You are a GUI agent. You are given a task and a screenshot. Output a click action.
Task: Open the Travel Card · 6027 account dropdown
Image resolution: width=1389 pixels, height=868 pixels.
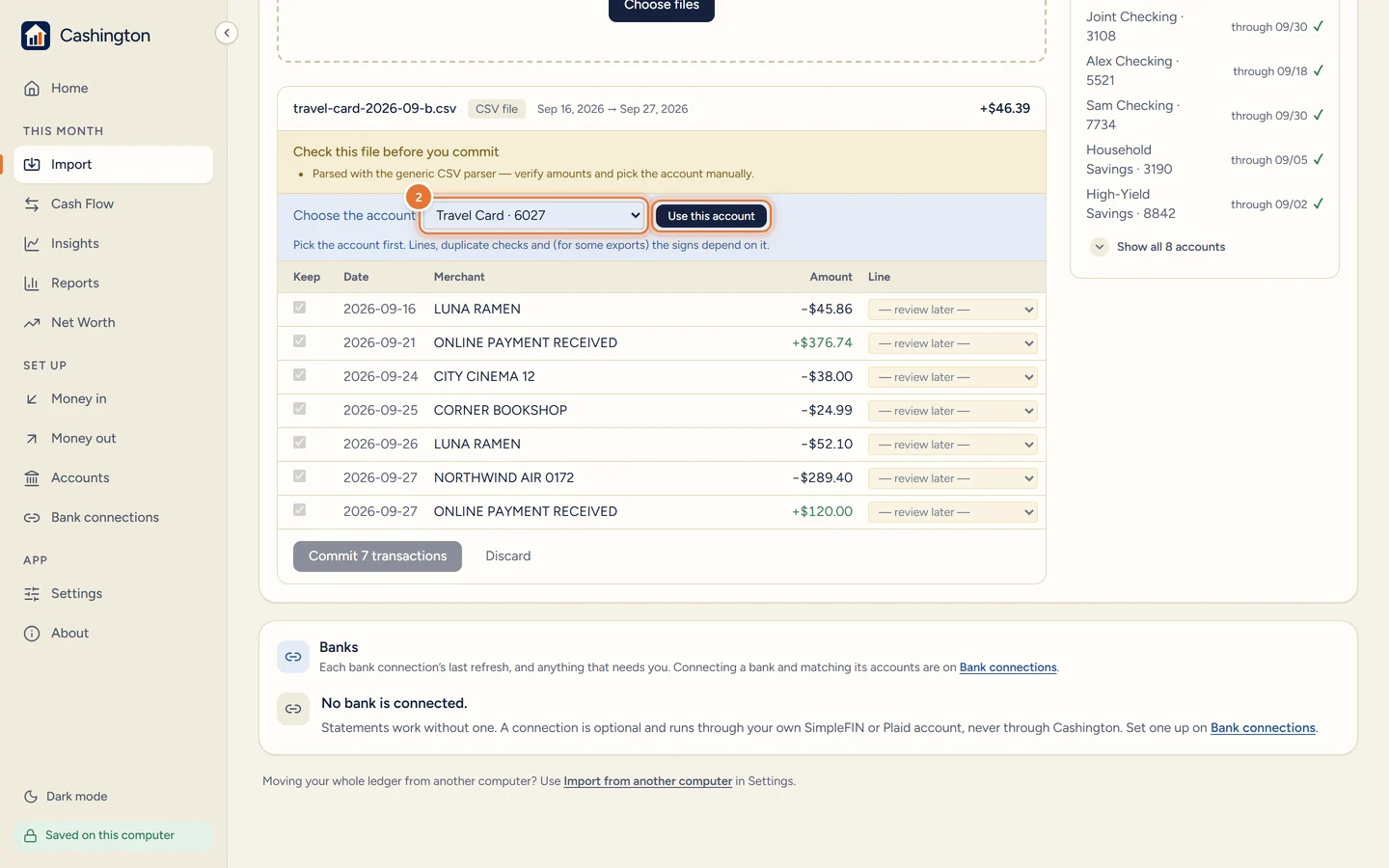[x=535, y=215]
